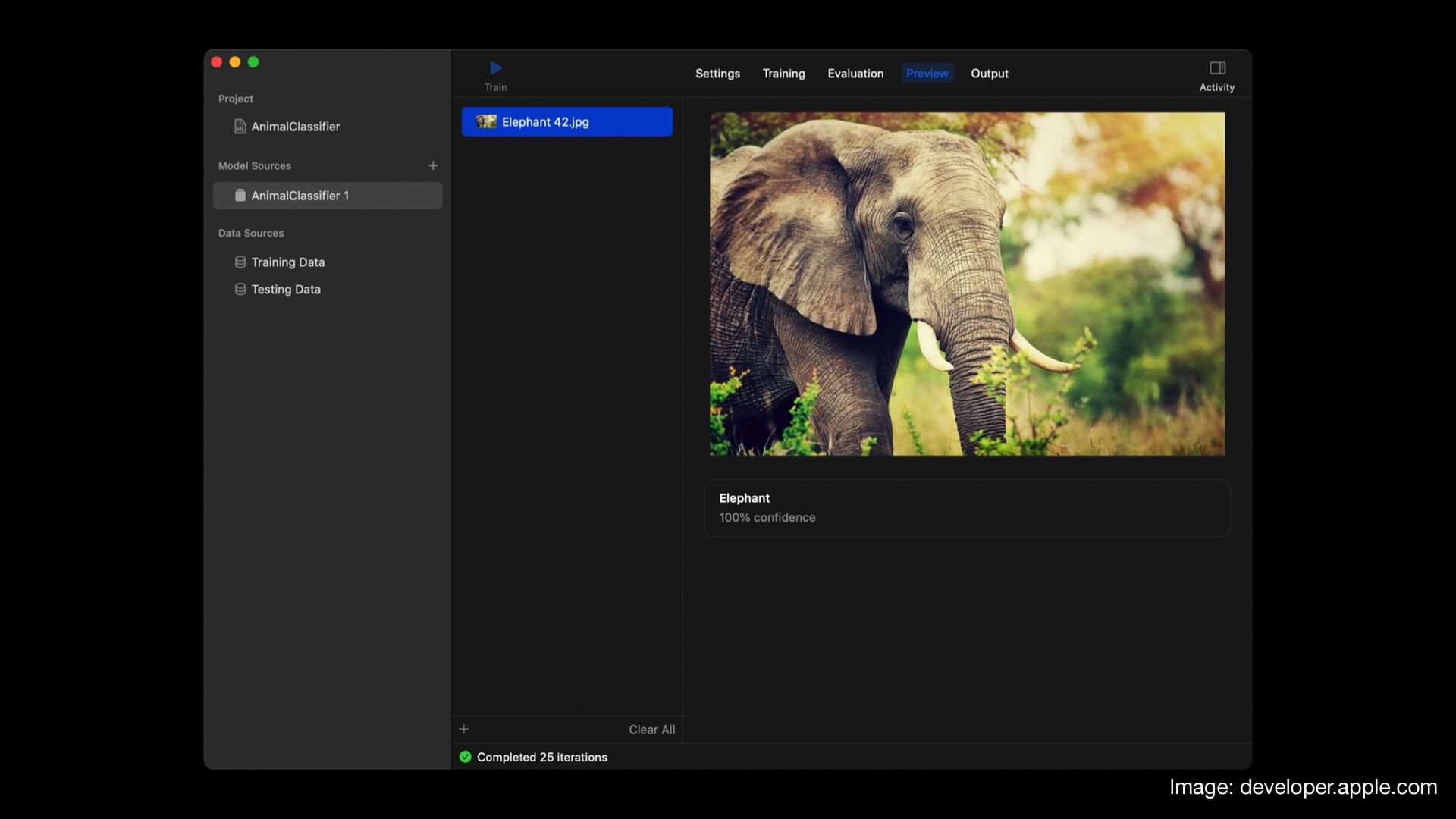
Task: Click the elephant preview image
Action: 967,284
